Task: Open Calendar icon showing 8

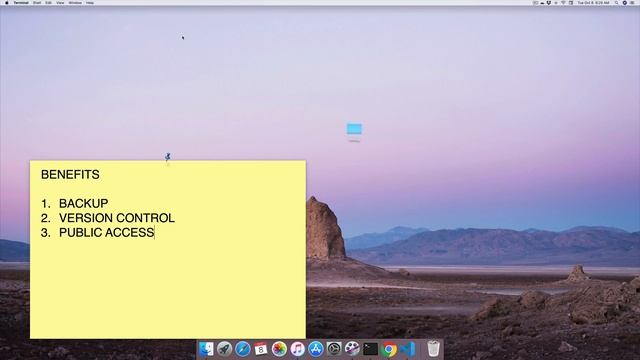Action: click(x=260, y=349)
